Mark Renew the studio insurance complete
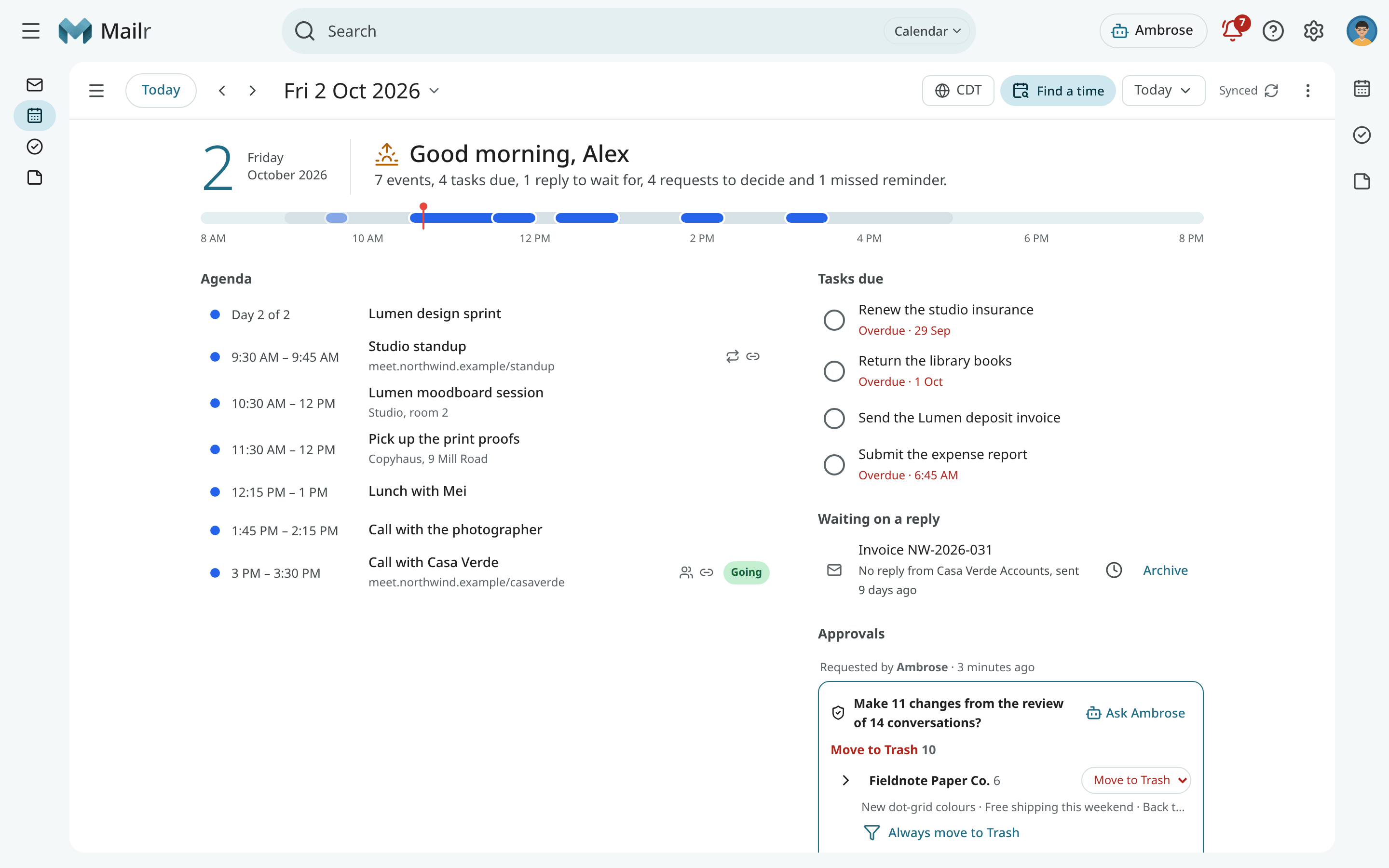The image size is (1389, 868). coord(834,320)
